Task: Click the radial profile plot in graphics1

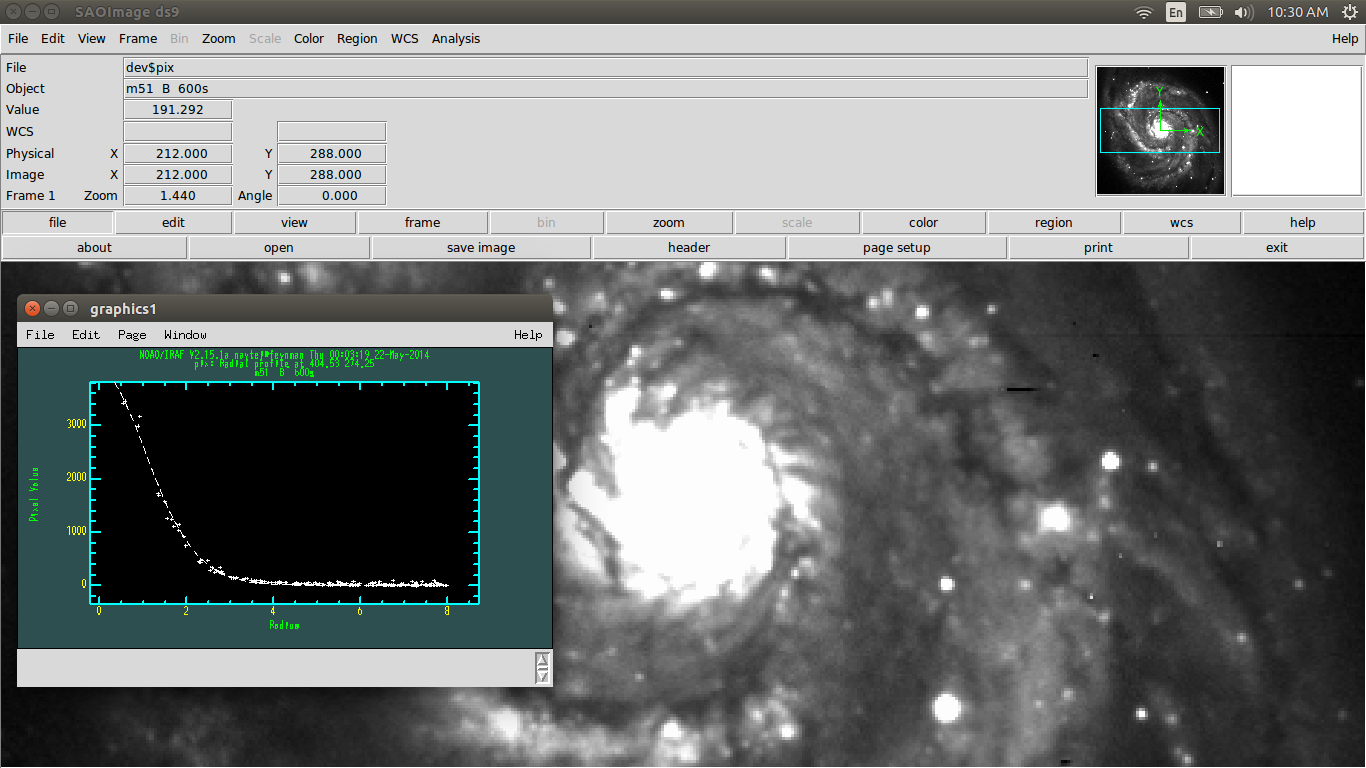Action: [285, 493]
